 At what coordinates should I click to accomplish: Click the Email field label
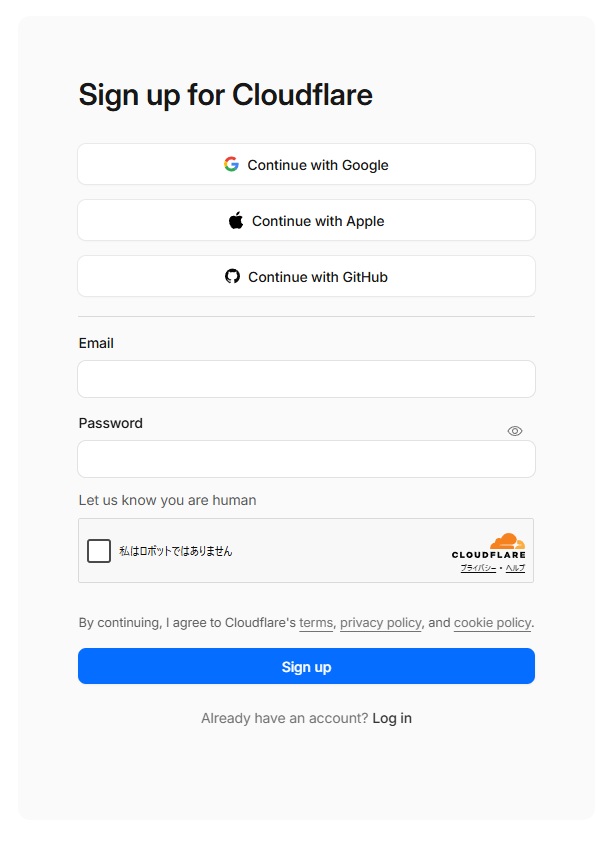(x=96, y=343)
